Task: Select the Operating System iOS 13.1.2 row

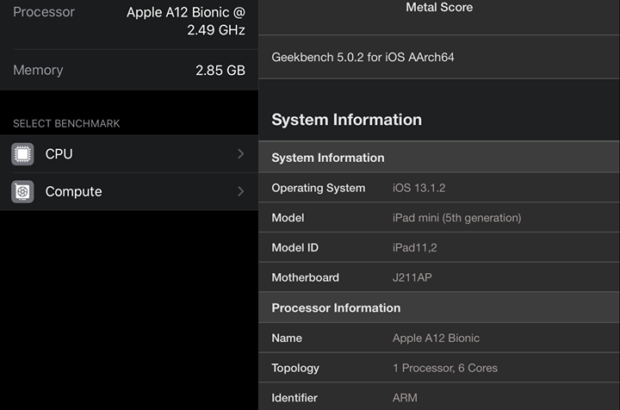Action: [x=439, y=188]
